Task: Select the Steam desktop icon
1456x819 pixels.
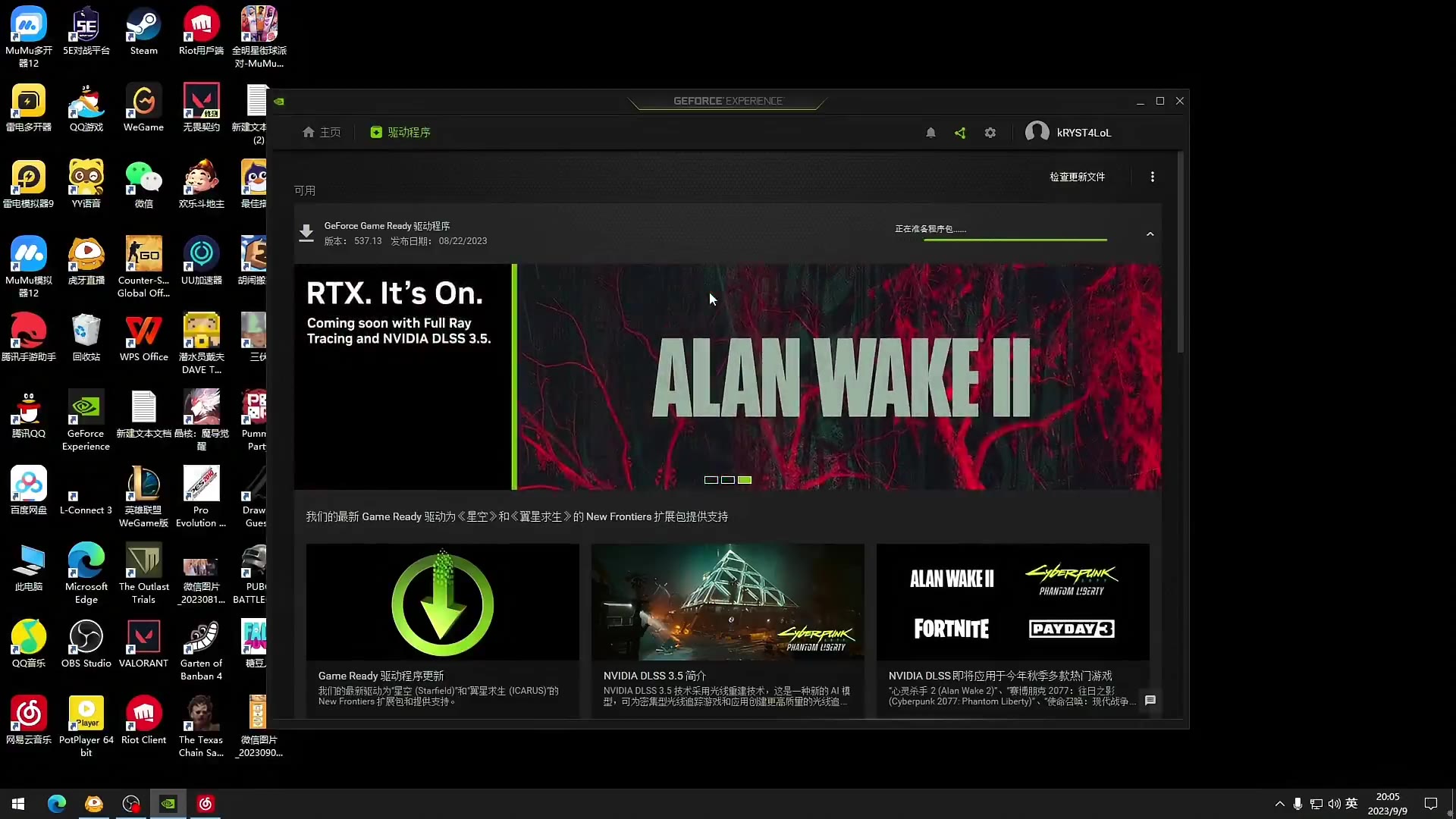Action: coord(143,32)
